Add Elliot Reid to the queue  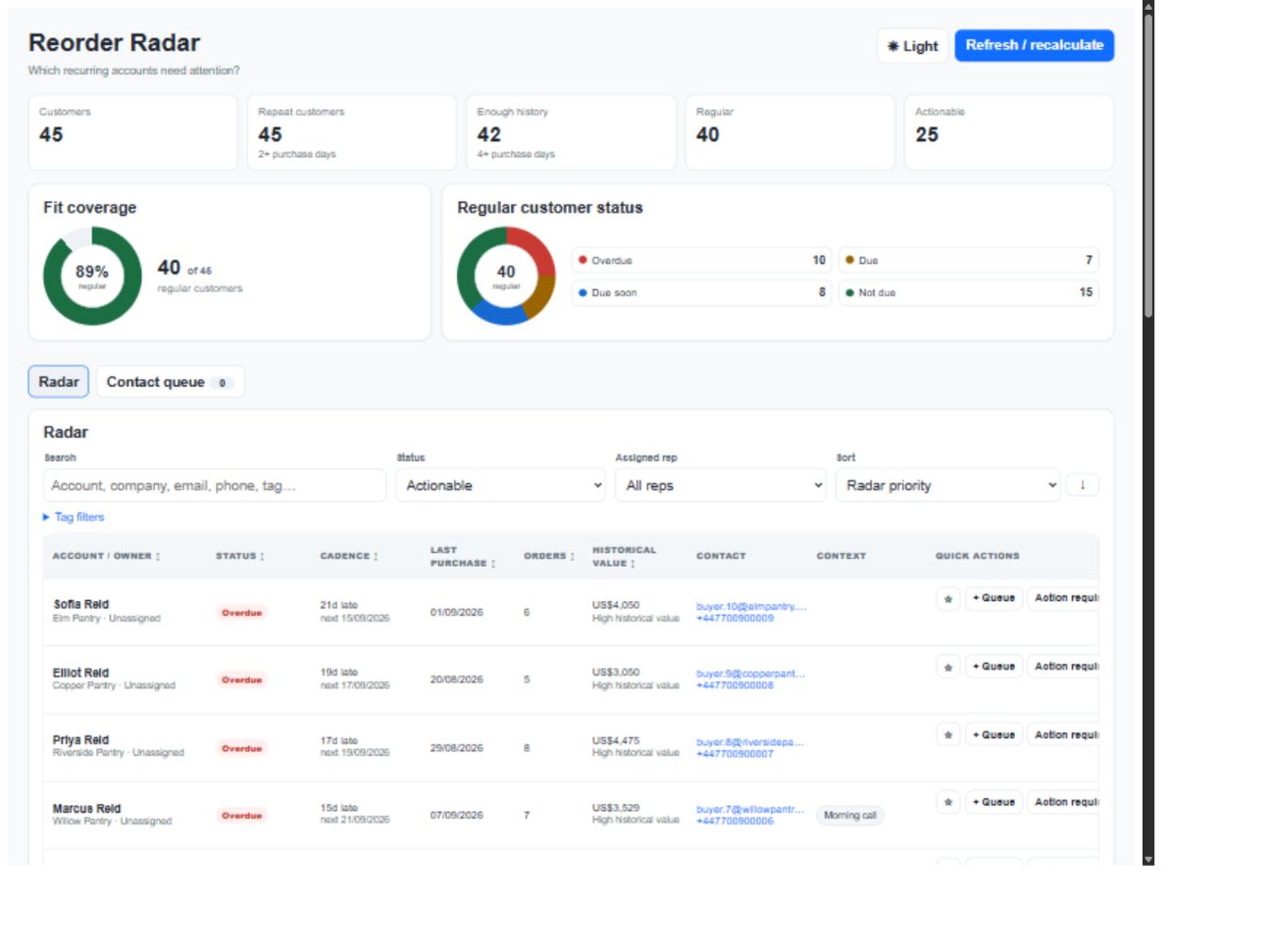[x=993, y=667]
